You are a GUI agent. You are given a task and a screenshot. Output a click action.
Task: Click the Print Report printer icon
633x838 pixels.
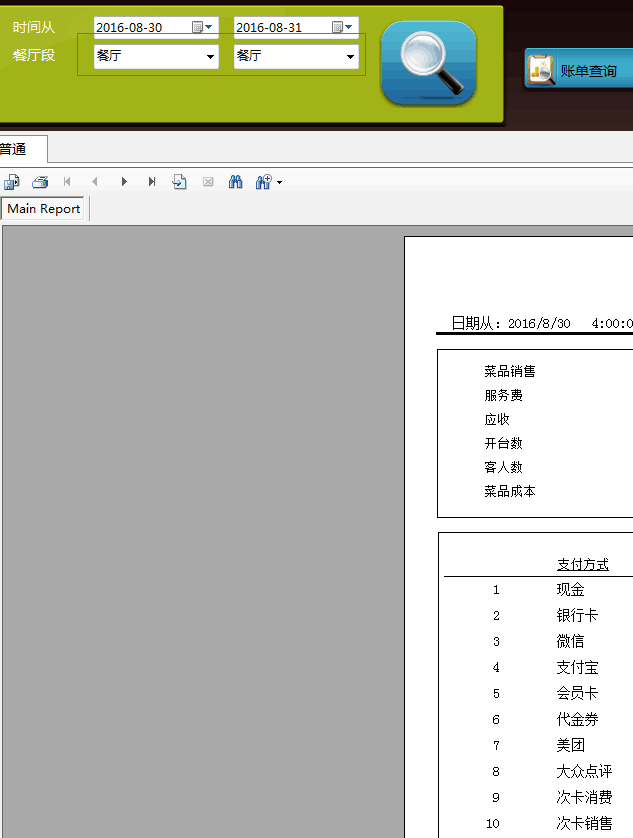pyautogui.click(x=40, y=182)
